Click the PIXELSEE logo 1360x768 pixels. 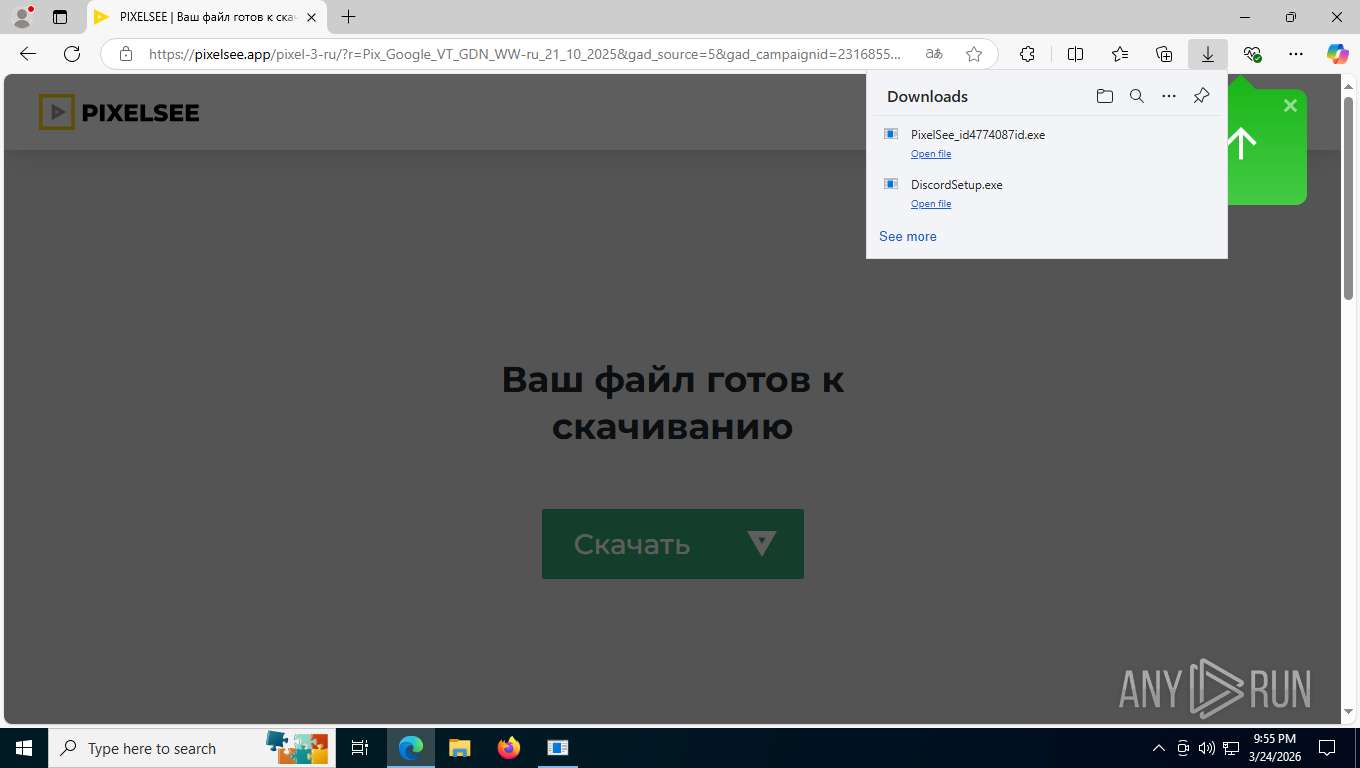point(119,112)
